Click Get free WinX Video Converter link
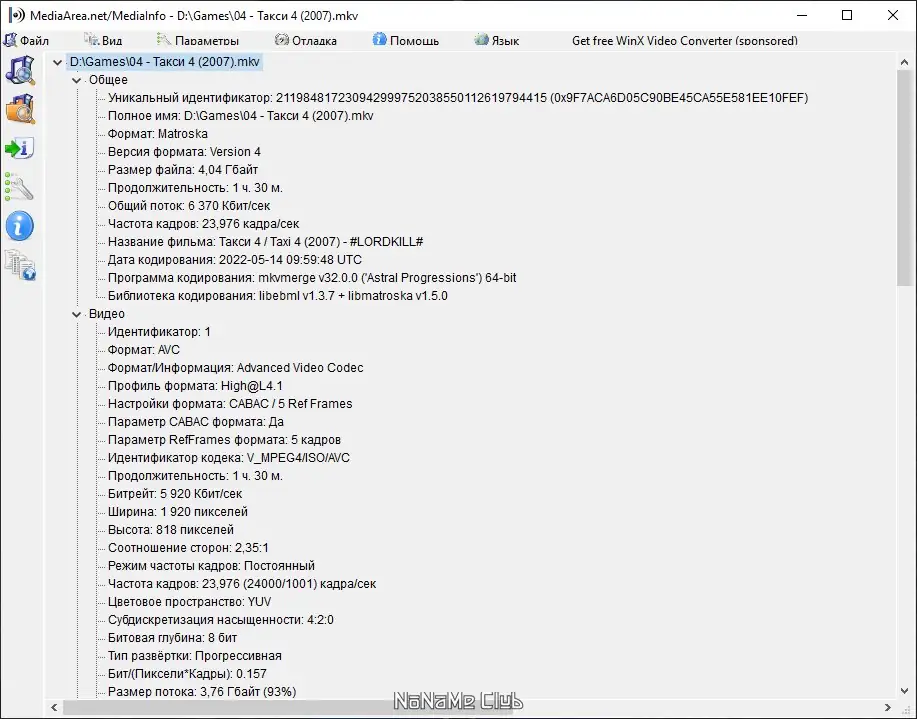 point(684,40)
